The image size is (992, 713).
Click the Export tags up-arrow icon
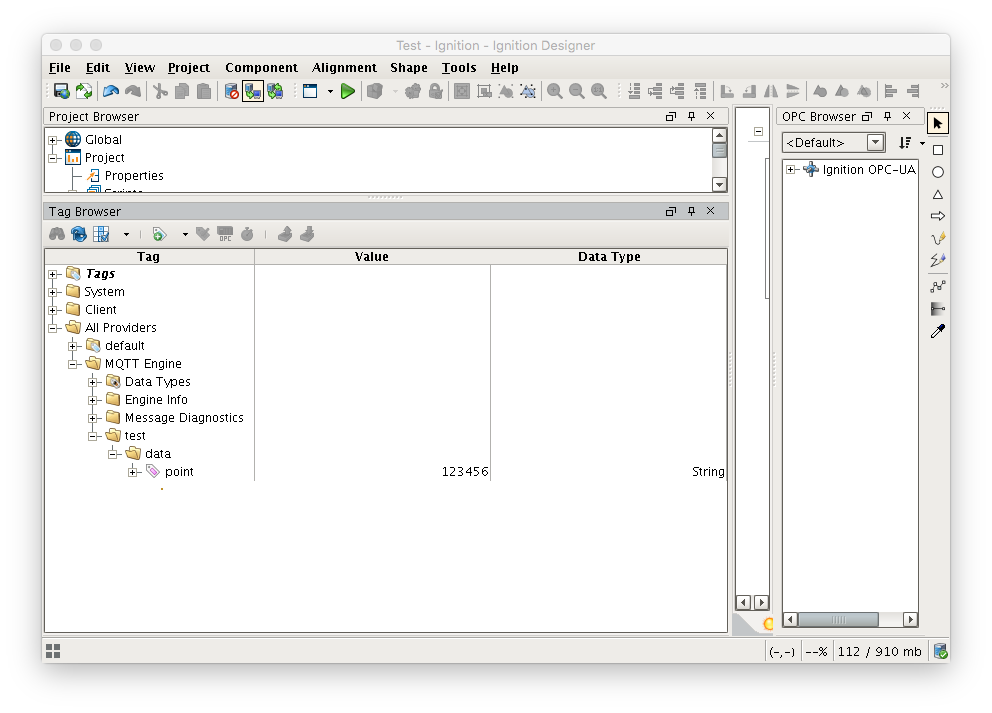285,235
